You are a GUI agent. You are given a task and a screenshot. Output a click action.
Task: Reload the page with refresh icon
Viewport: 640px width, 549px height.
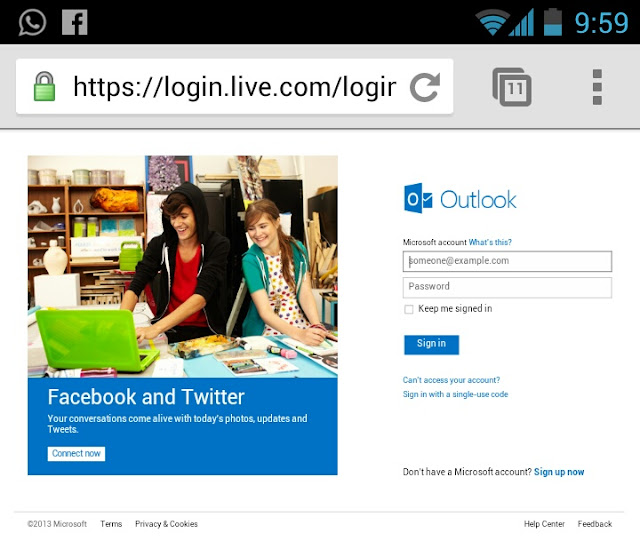point(425,87)
